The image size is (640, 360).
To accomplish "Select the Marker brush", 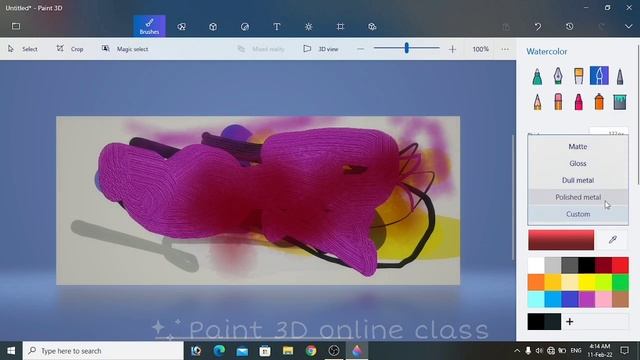I will point(538,76).
